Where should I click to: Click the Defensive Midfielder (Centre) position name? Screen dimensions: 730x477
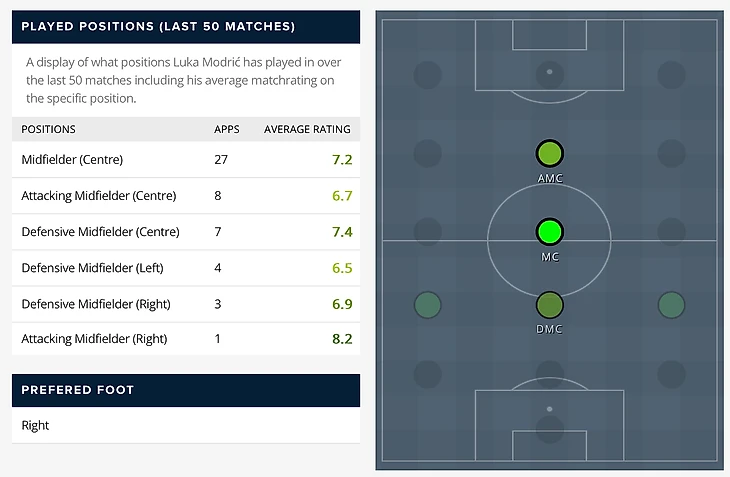[100, 231]
